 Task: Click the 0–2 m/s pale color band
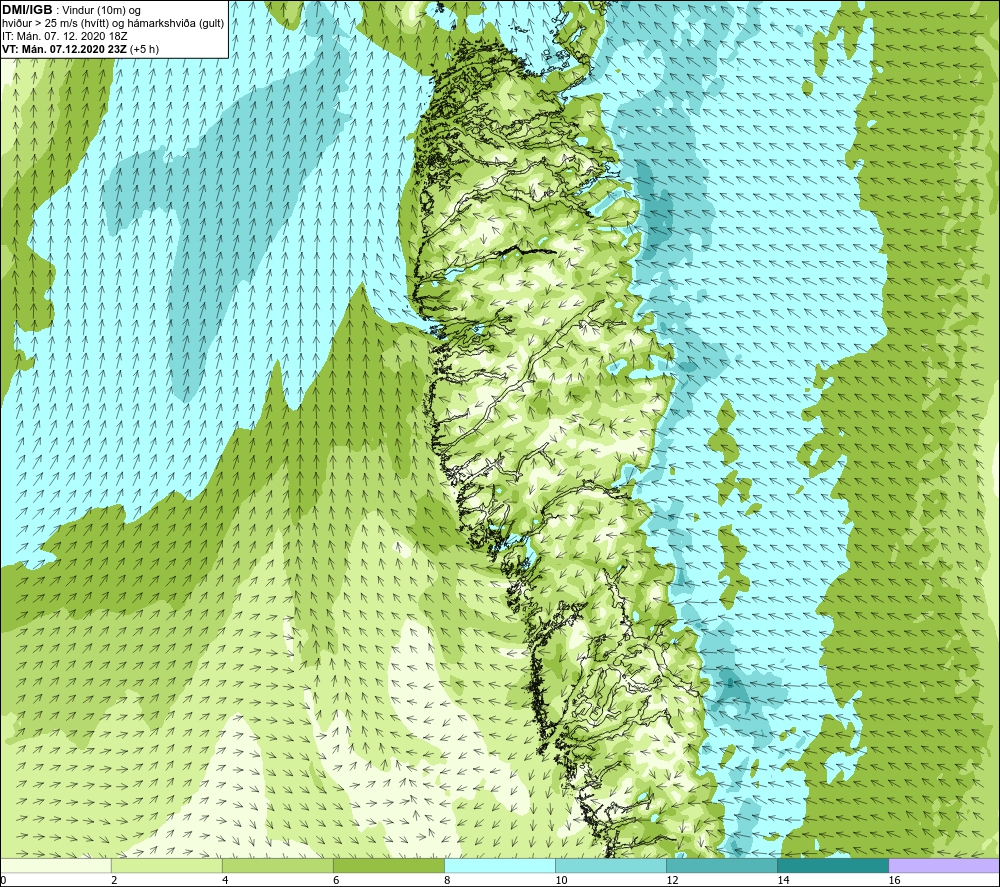tap(56, 865)
